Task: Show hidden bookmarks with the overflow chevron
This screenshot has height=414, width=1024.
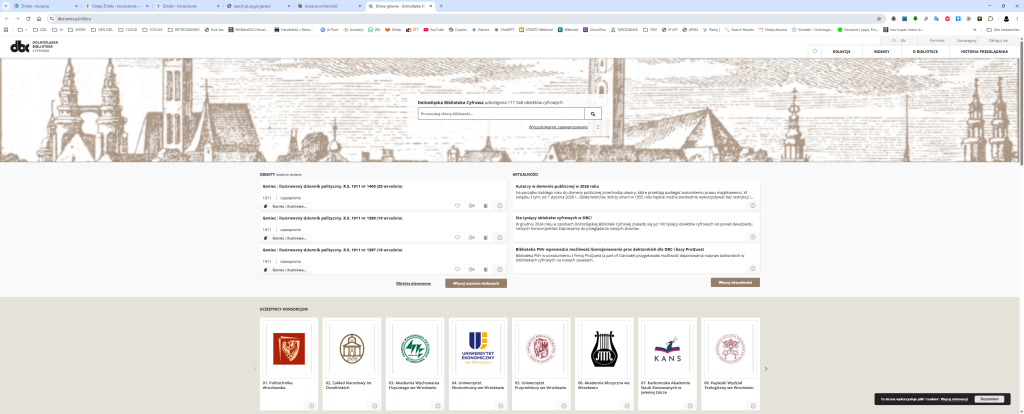Action: click(x=975, y=29)
